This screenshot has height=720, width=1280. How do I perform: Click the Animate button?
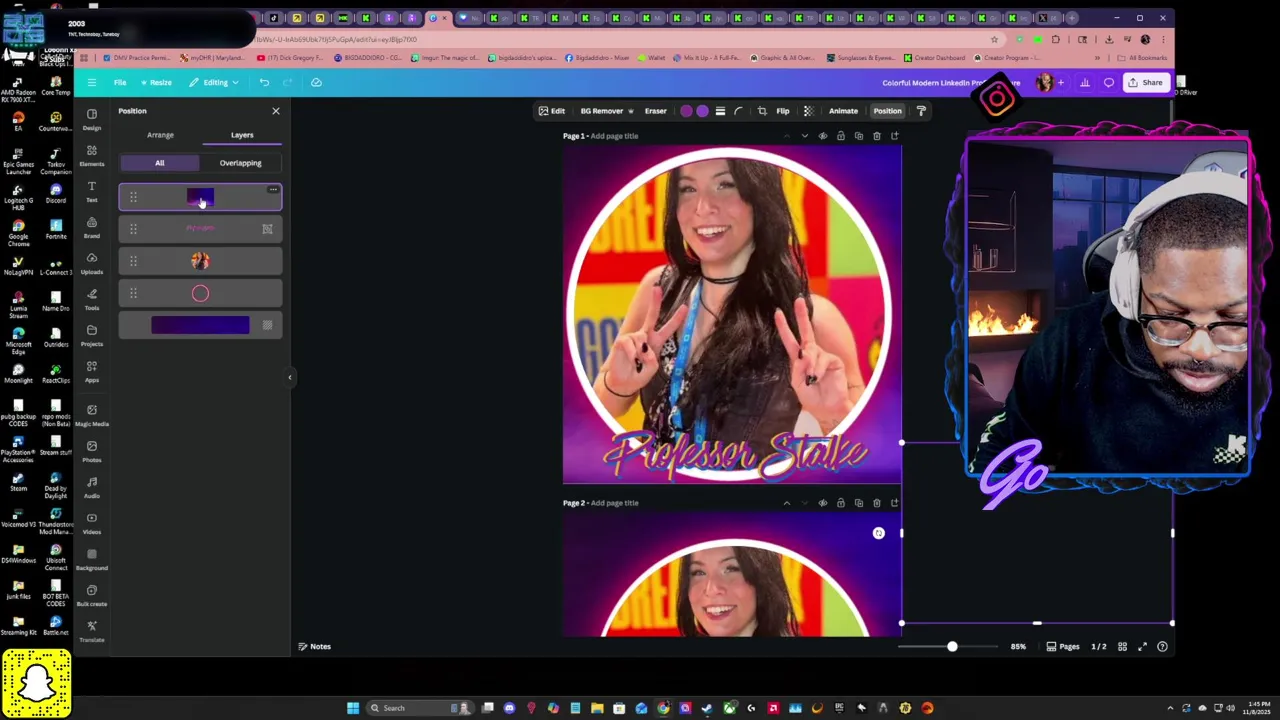point(843,111)
